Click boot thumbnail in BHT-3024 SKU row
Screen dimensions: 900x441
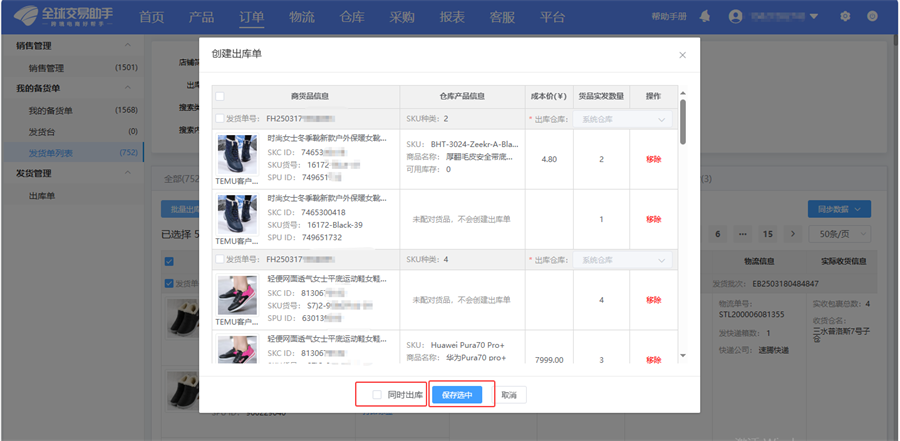237,154
